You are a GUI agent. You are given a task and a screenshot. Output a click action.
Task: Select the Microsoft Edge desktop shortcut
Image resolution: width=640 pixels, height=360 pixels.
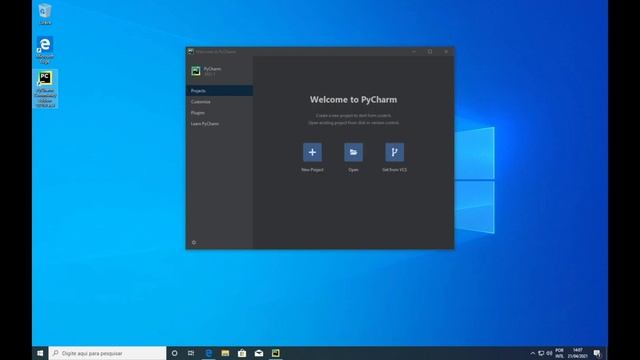[45, 50]
